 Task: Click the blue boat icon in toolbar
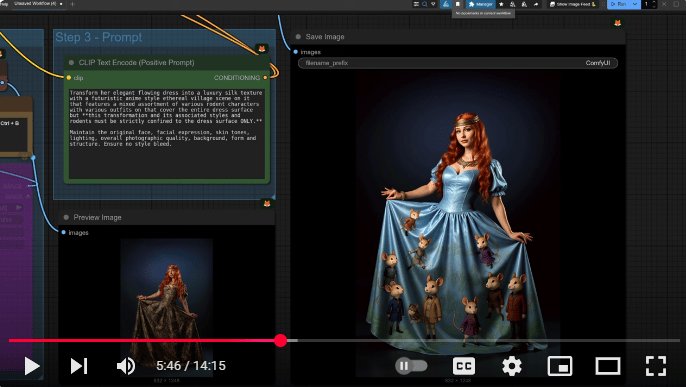click(446, 4)
